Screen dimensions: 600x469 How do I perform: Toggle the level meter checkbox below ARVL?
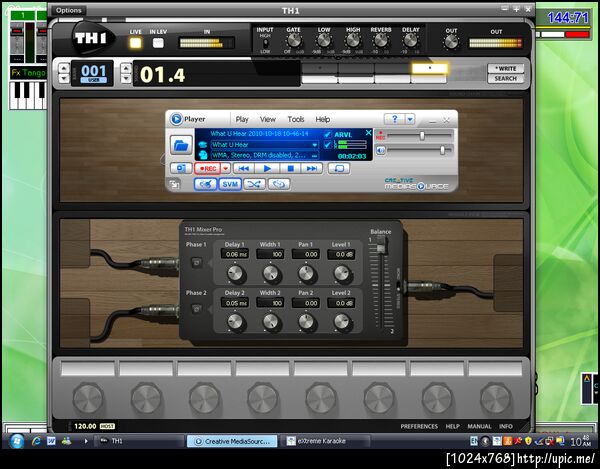(328, 145)
